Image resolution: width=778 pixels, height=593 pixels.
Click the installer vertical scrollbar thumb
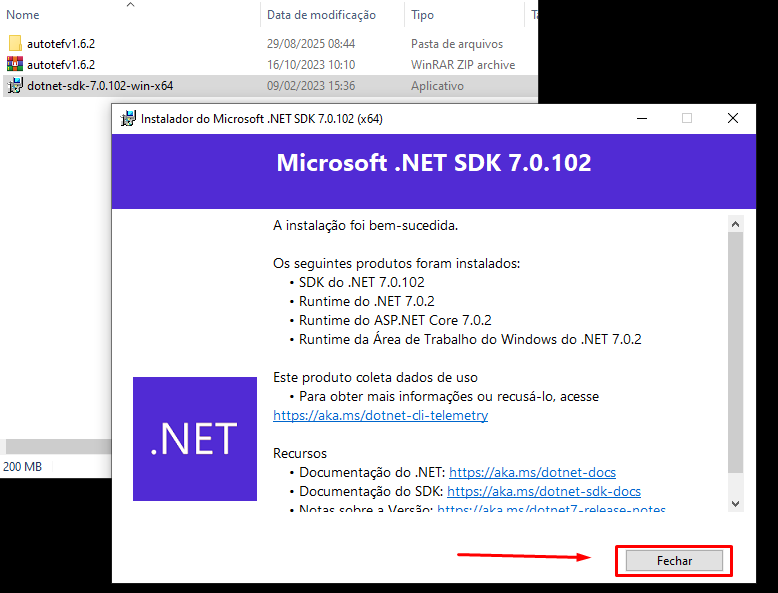735,352
